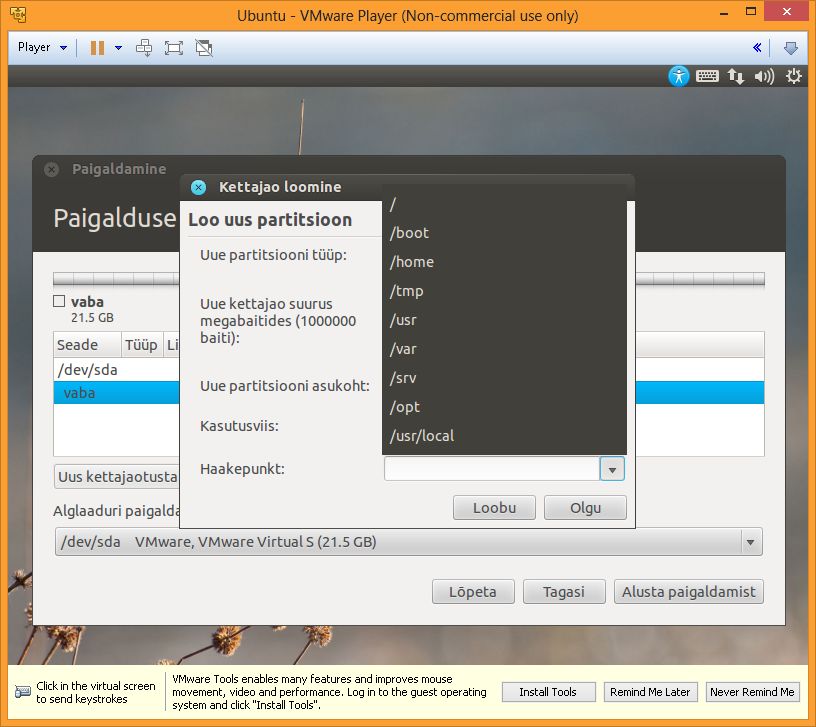Click the keyboard hint icon in status bar
Viewport: 816px width, 727px height.
23,692
